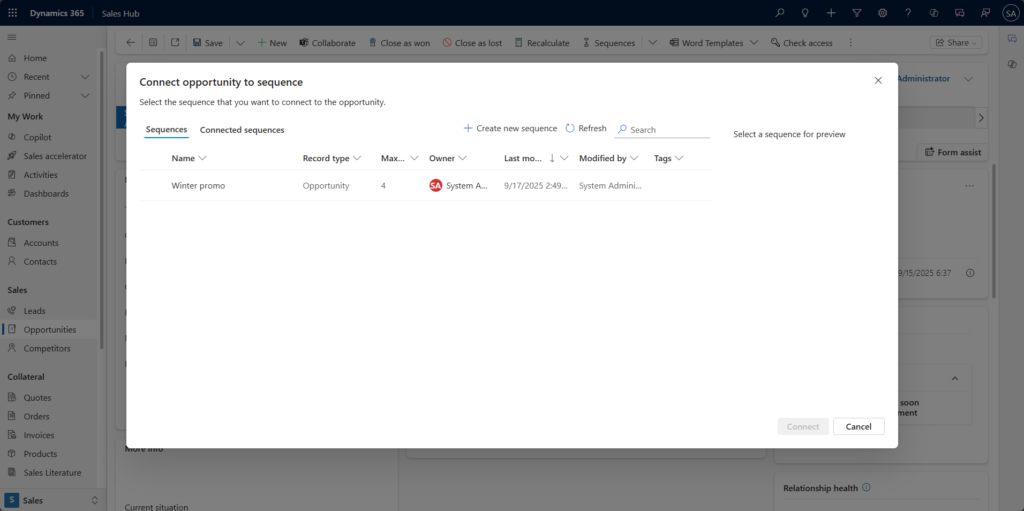Click the Refresh icon in sequence dialog

(570, 129)
